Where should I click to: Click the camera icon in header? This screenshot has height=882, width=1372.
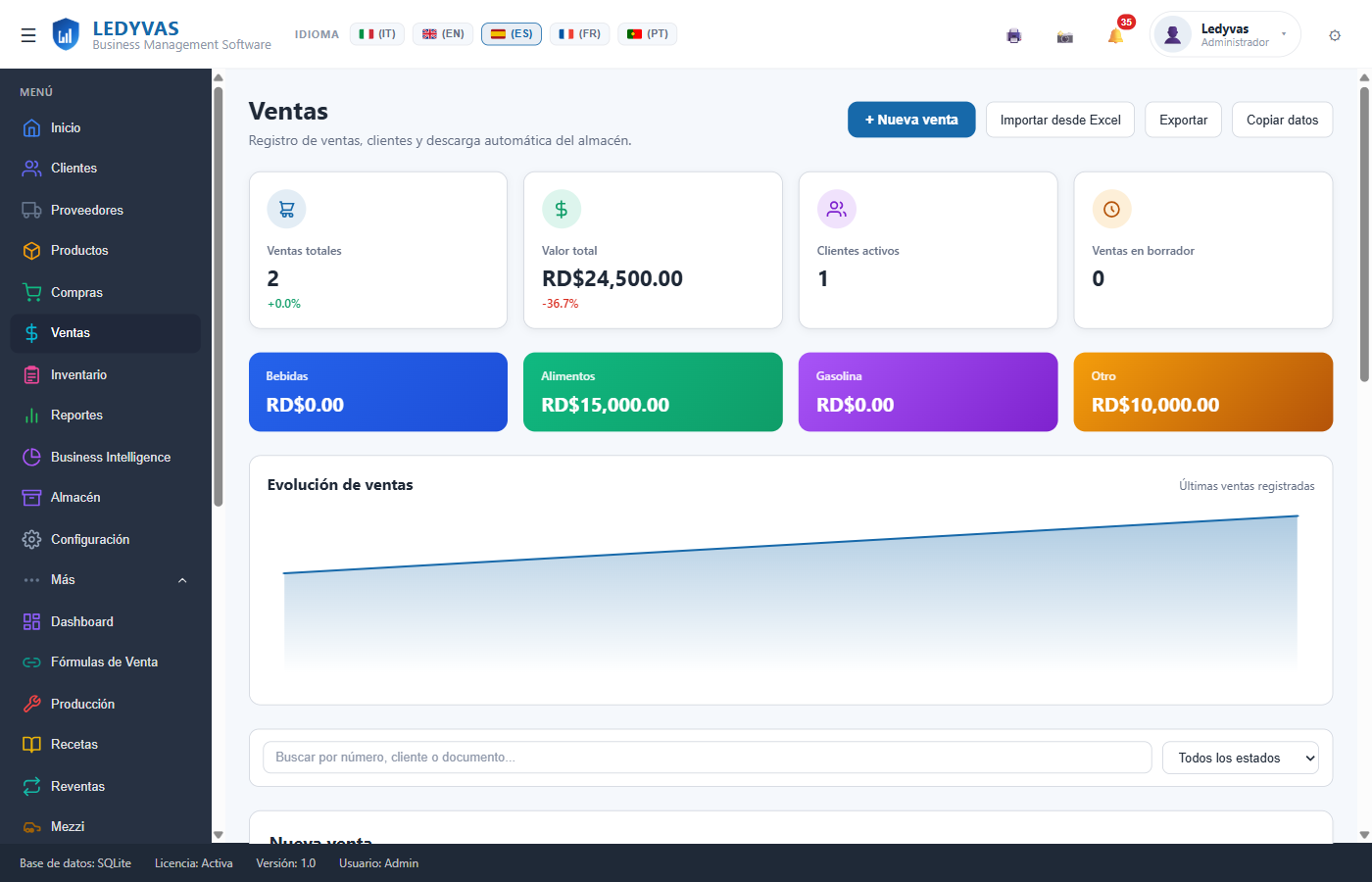[x=1065, y=36]
